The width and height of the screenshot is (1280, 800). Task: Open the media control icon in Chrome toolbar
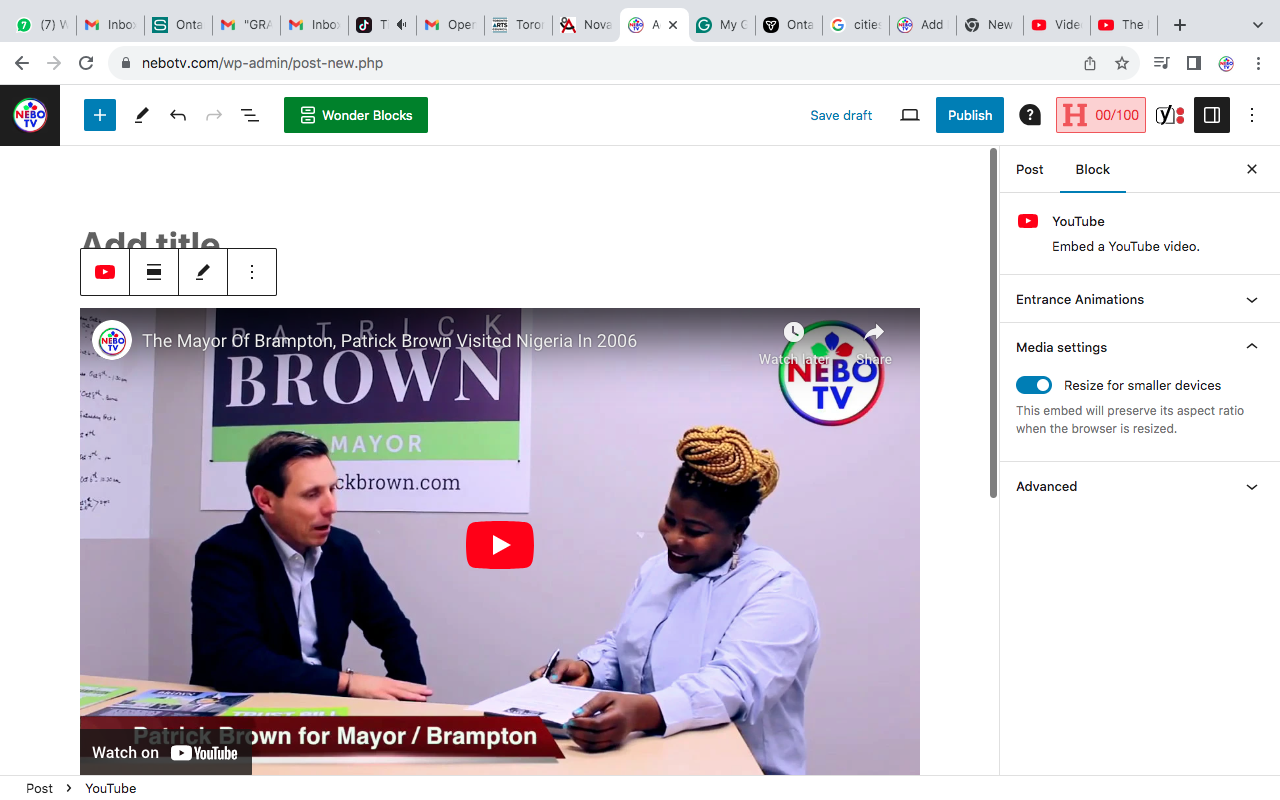point(1161,63)
